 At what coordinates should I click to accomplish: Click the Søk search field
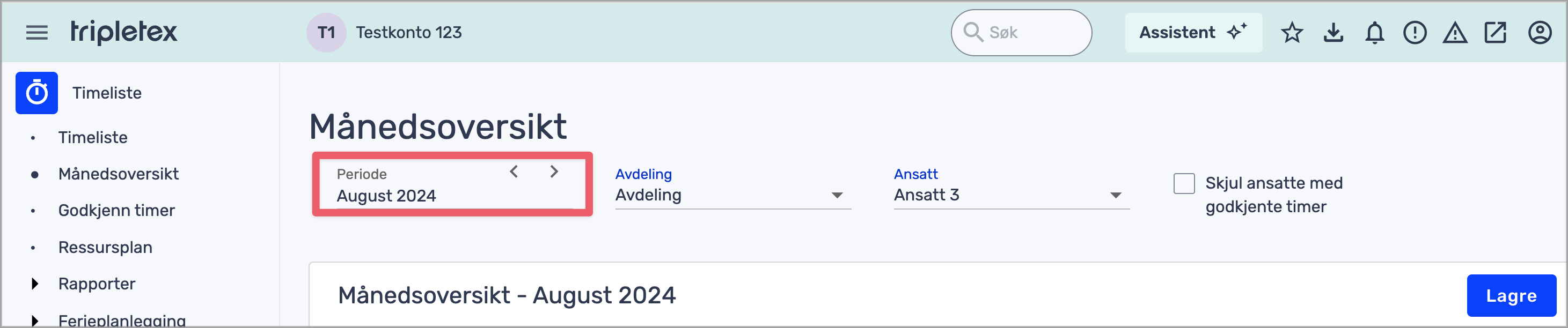pyautogui.click(x=1029, y=33)
